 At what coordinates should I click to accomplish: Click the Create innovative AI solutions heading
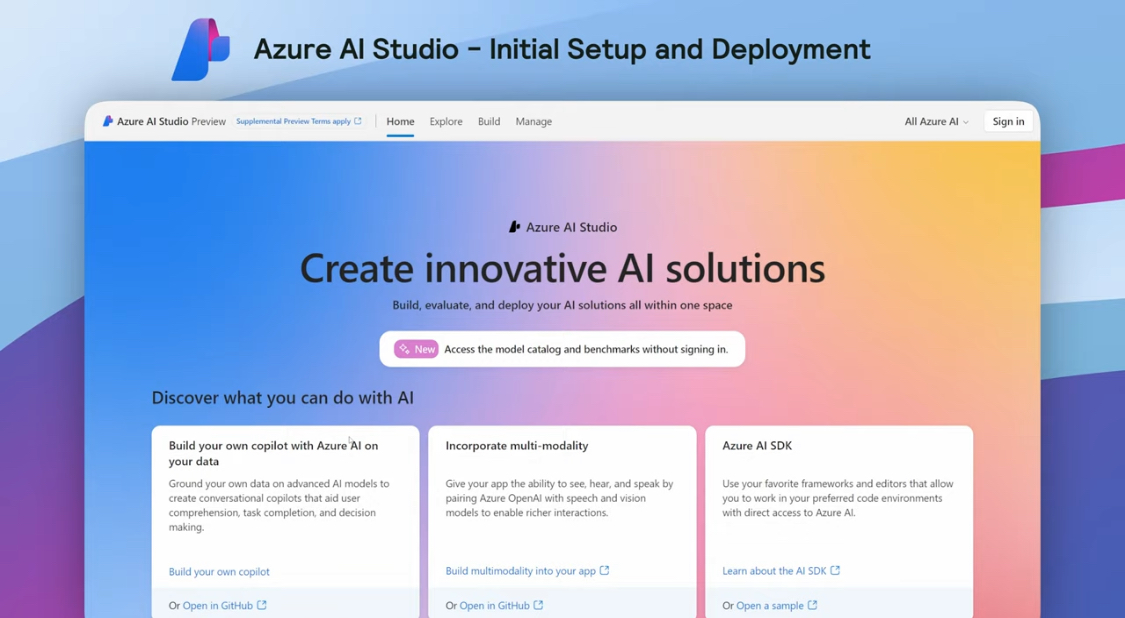562,268
